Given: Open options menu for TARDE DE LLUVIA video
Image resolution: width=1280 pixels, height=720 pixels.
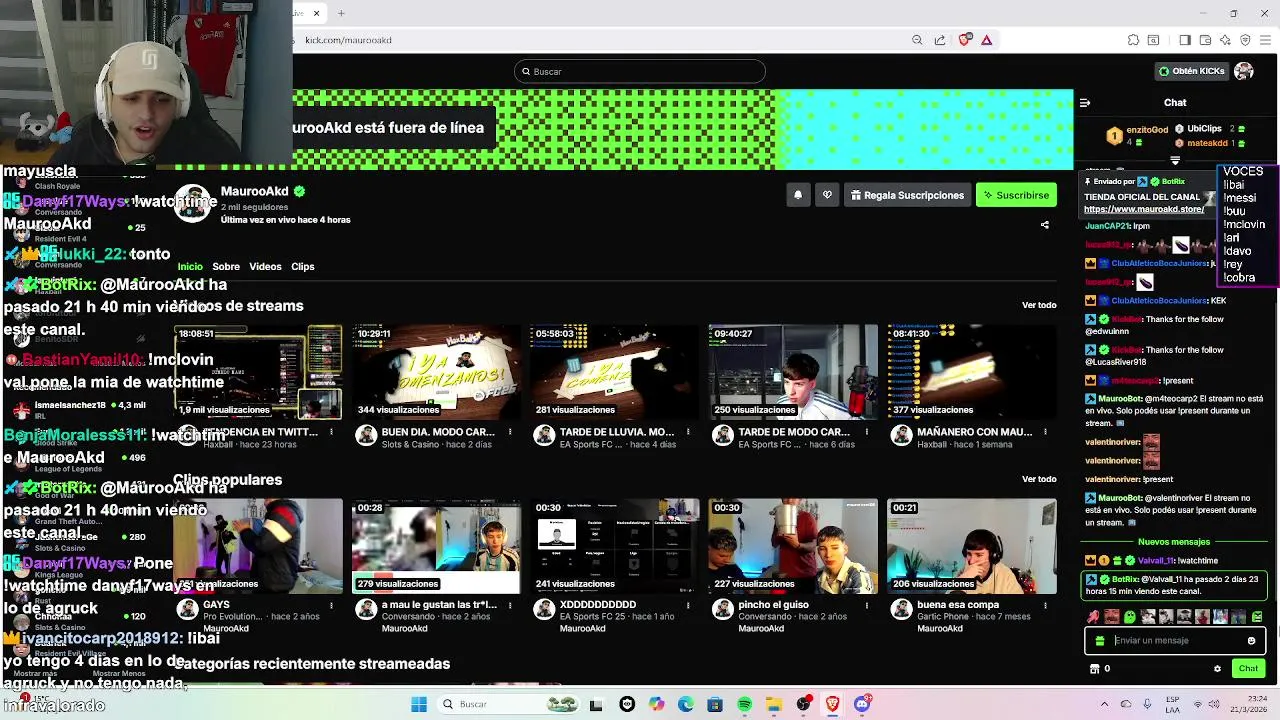Looking at the screenshot, I should [x=688, y=432].
